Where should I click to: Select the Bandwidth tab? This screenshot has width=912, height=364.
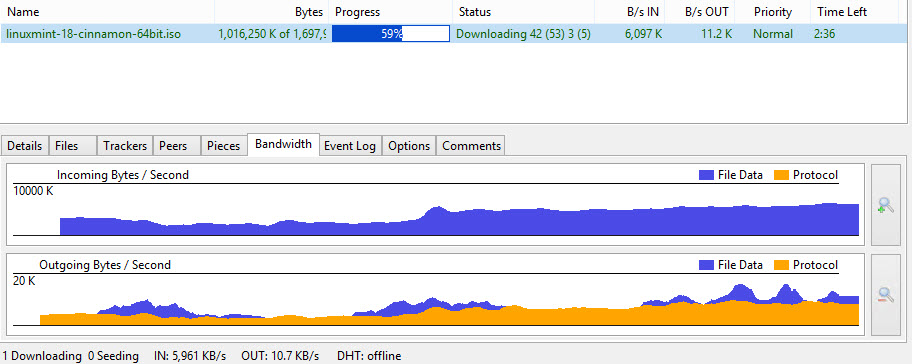283,144
